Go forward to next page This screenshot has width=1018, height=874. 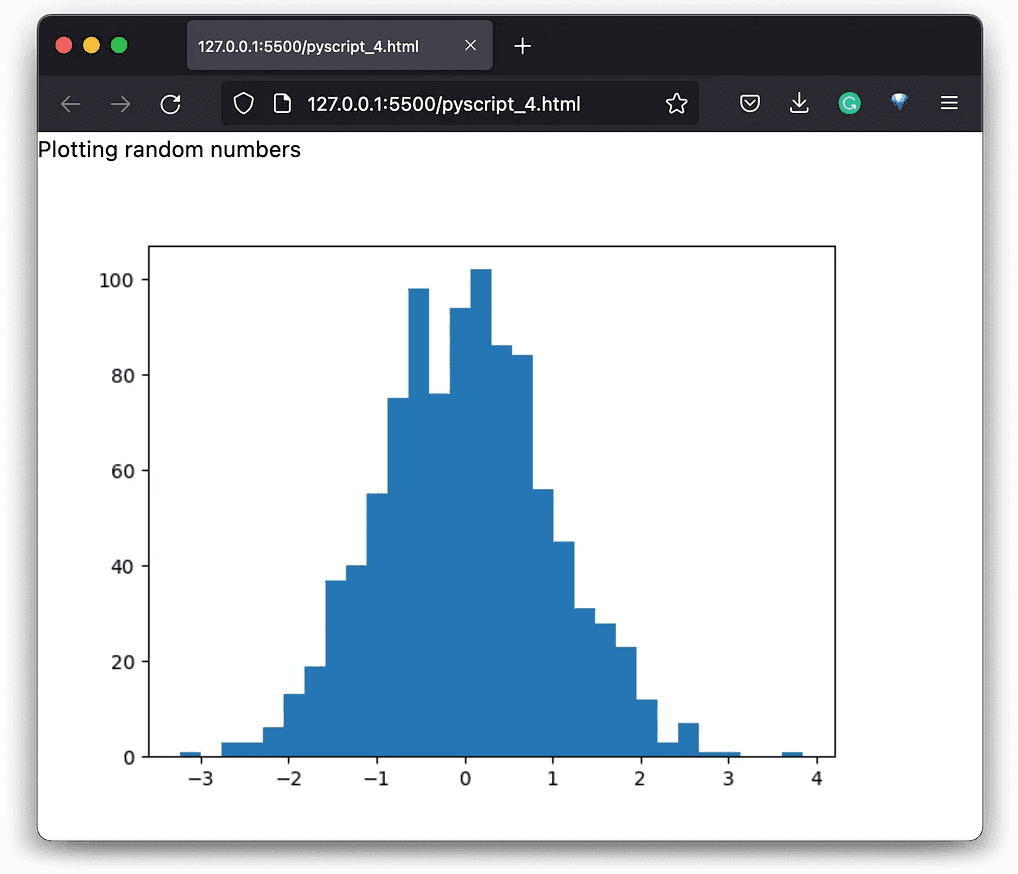click(x=120, y=104)
